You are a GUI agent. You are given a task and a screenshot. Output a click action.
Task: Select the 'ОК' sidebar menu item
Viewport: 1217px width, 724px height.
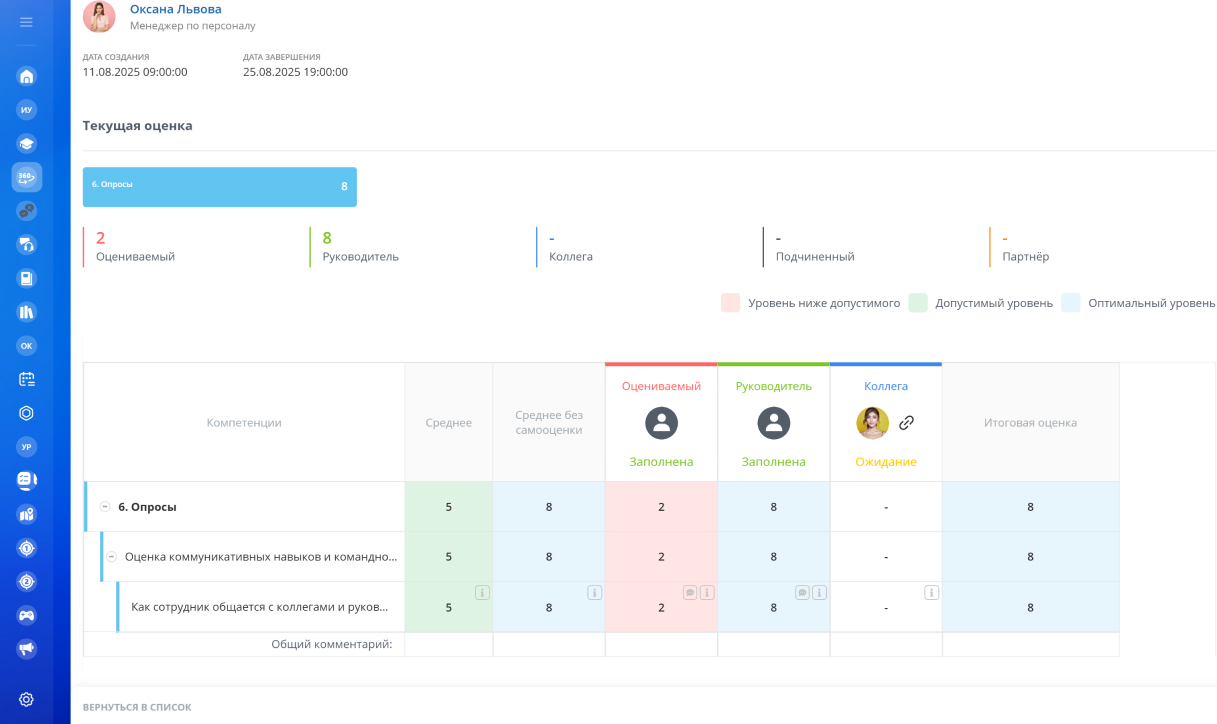coord(27,345)
